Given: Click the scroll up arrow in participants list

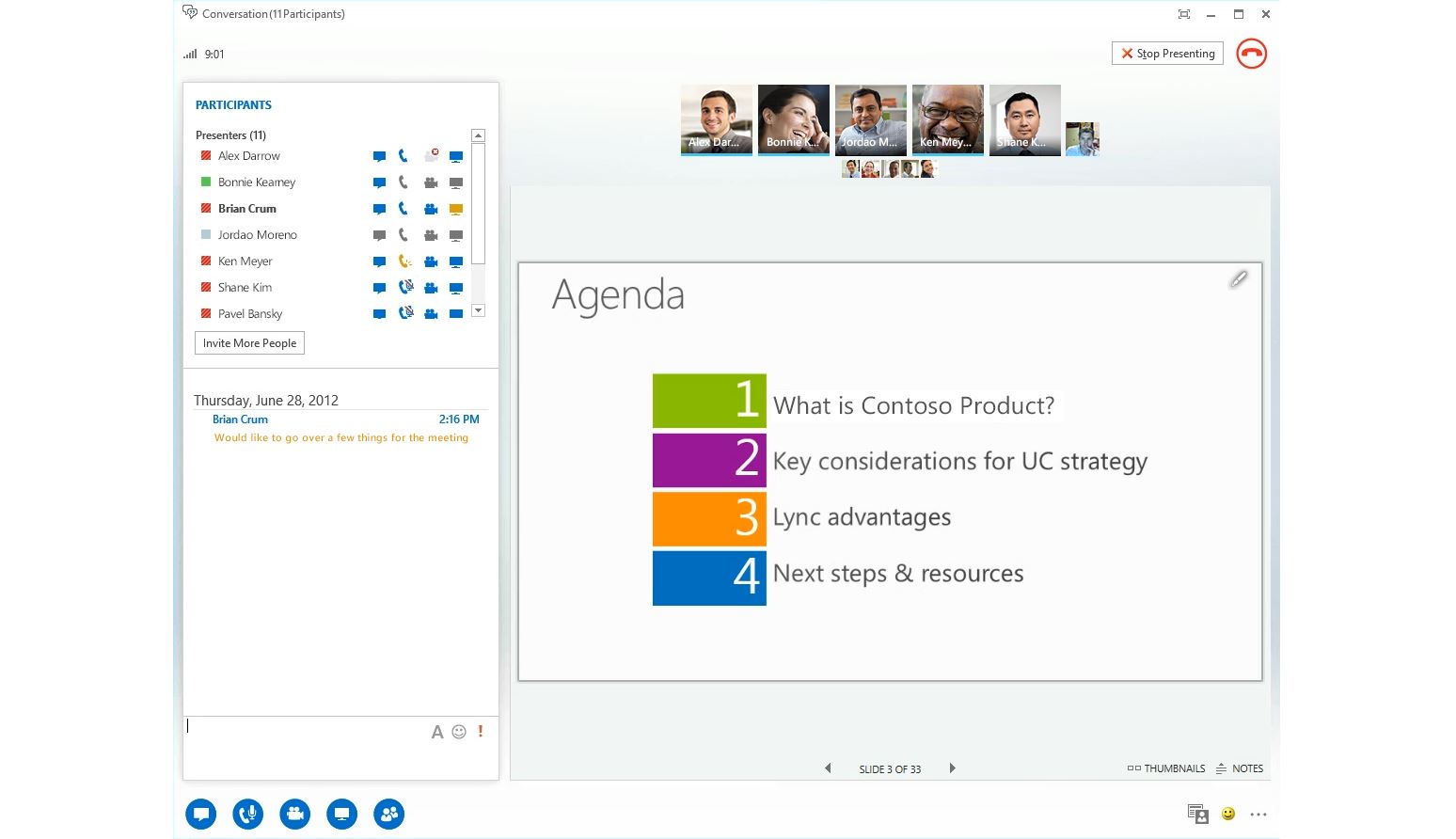Looking at the screenshot, I should [478, 135].
